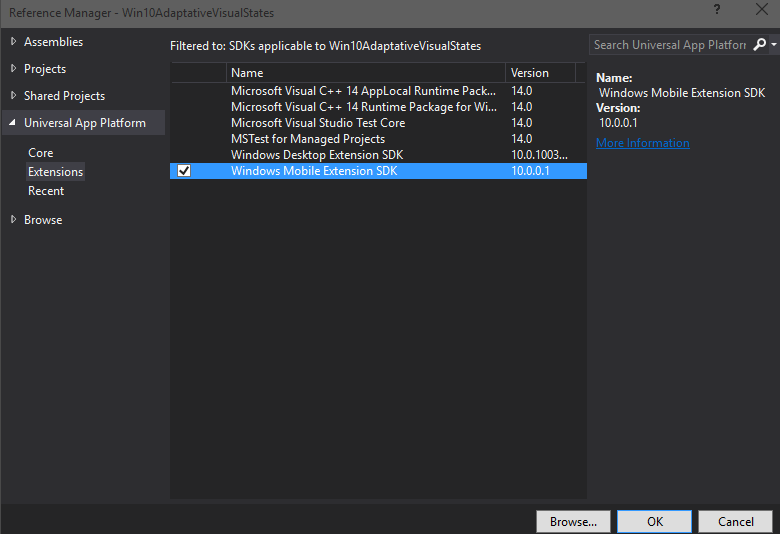Click the help question mark icon
Viewport: 780px width, 534px height.
pyautogui.click(x=717, y=9)
